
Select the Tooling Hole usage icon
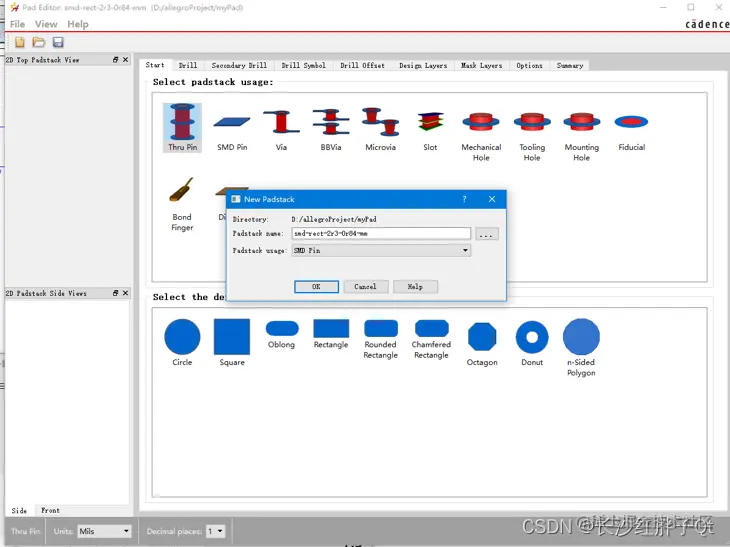pyautogui.click(x=532, y=136)
